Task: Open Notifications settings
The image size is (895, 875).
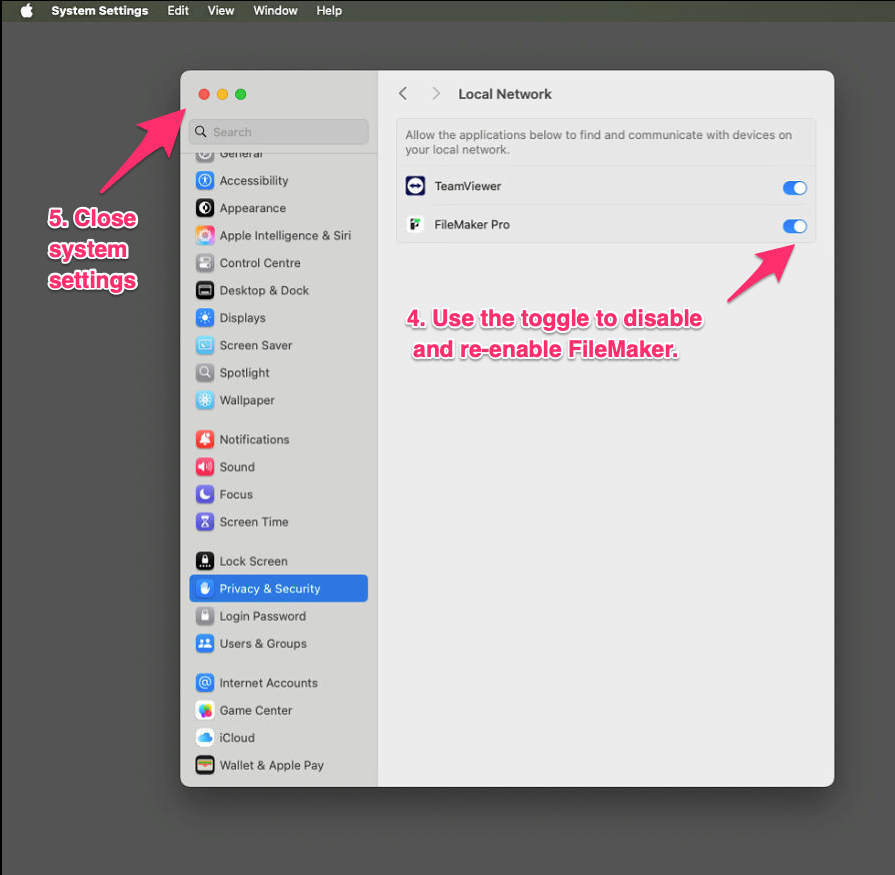Action: point(279,439)
